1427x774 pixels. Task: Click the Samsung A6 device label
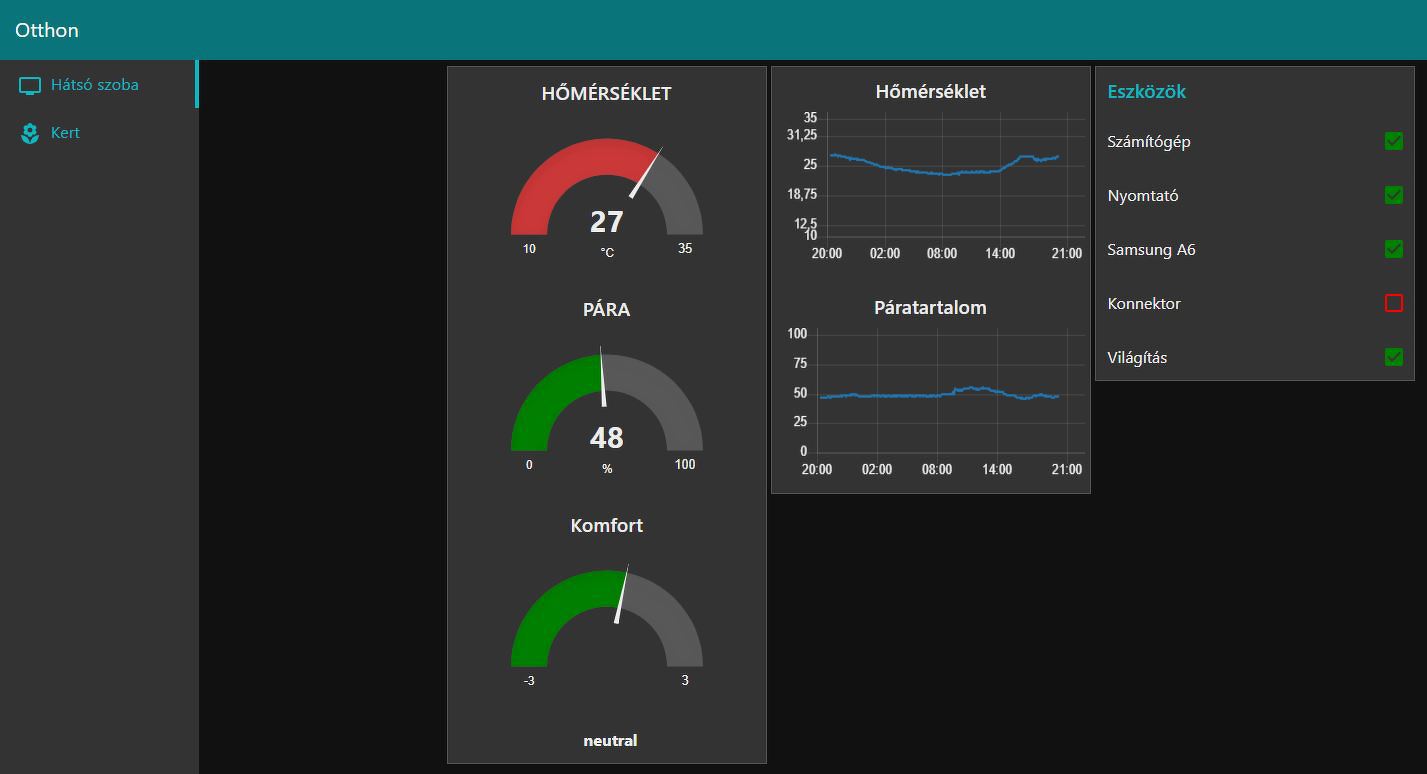[1151, 250]
